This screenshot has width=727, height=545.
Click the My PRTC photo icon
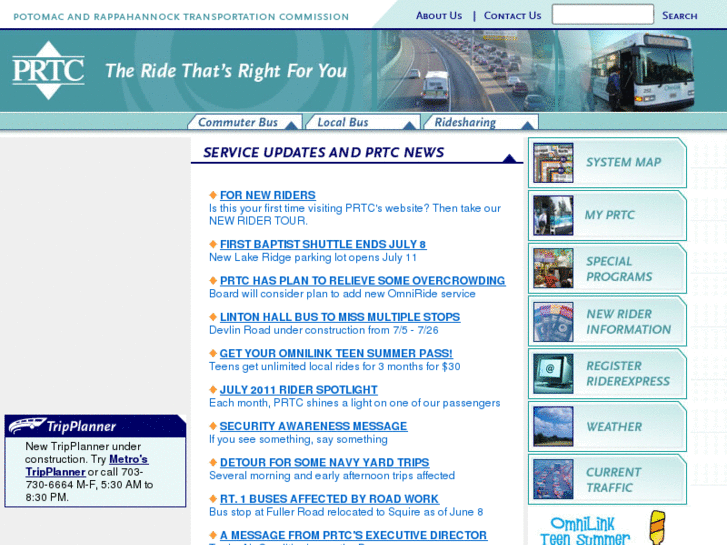tap(553, 215)
